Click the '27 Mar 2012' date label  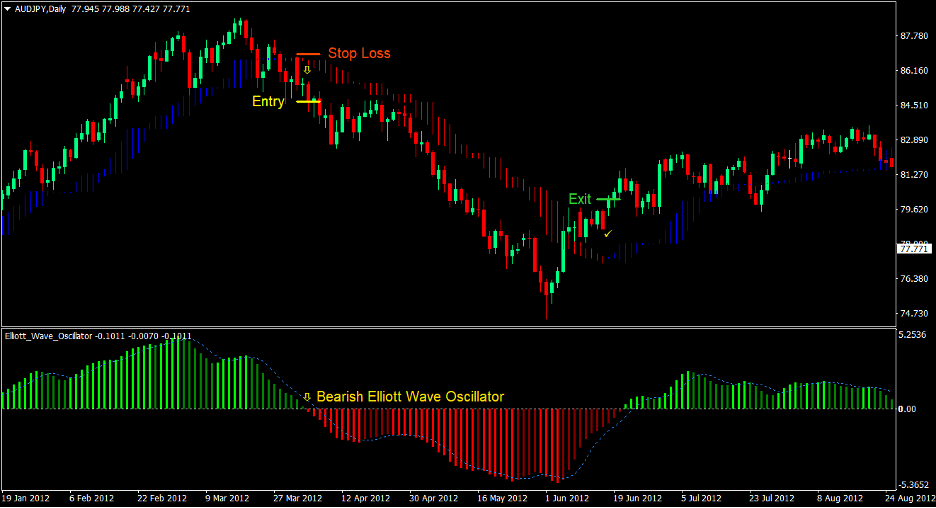tap(297, 498)
